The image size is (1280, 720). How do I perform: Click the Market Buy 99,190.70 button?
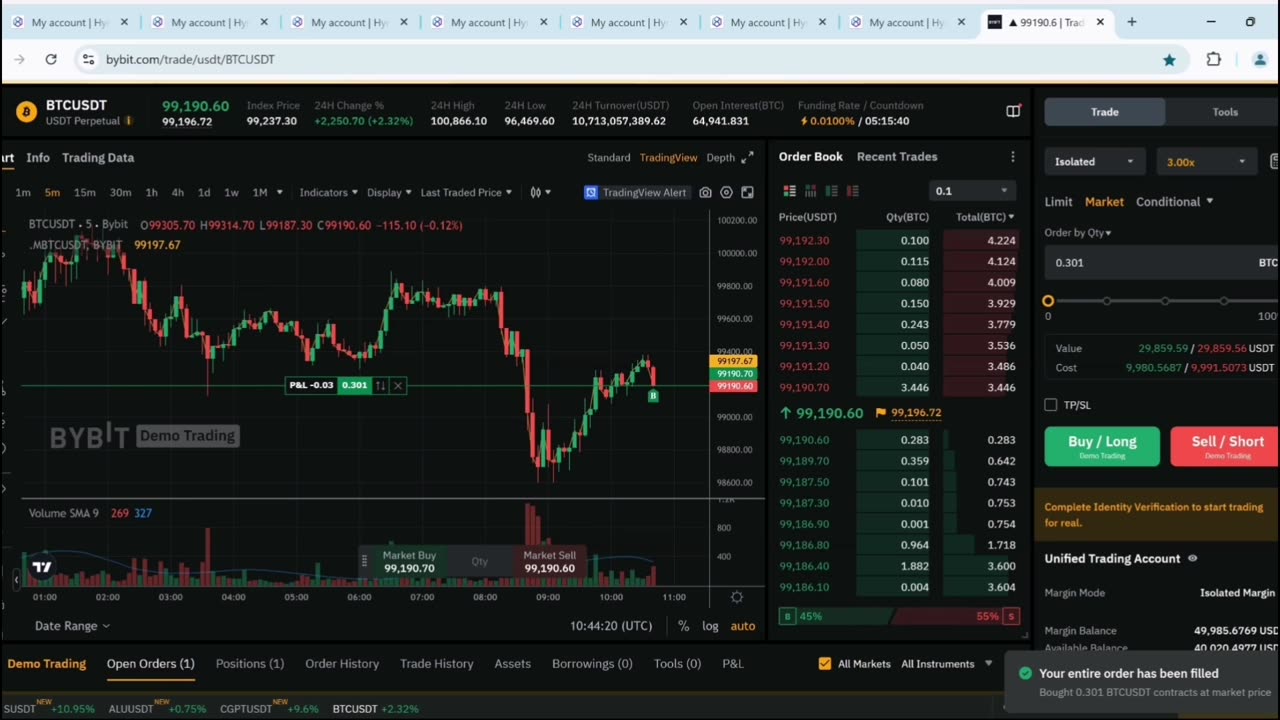coord(410,562)
